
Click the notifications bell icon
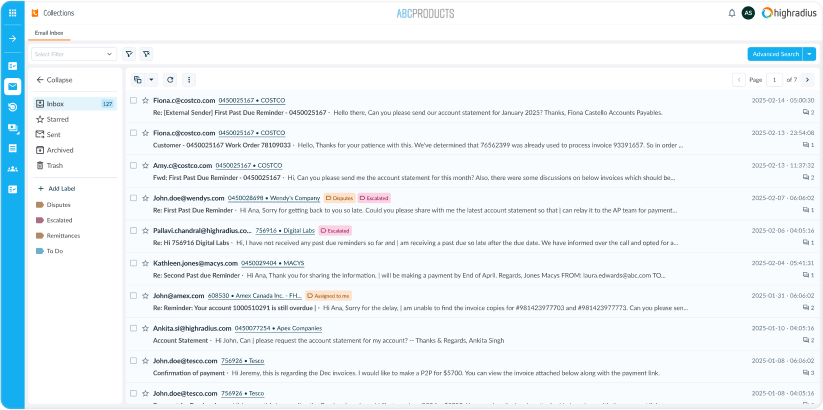point(732,13)
